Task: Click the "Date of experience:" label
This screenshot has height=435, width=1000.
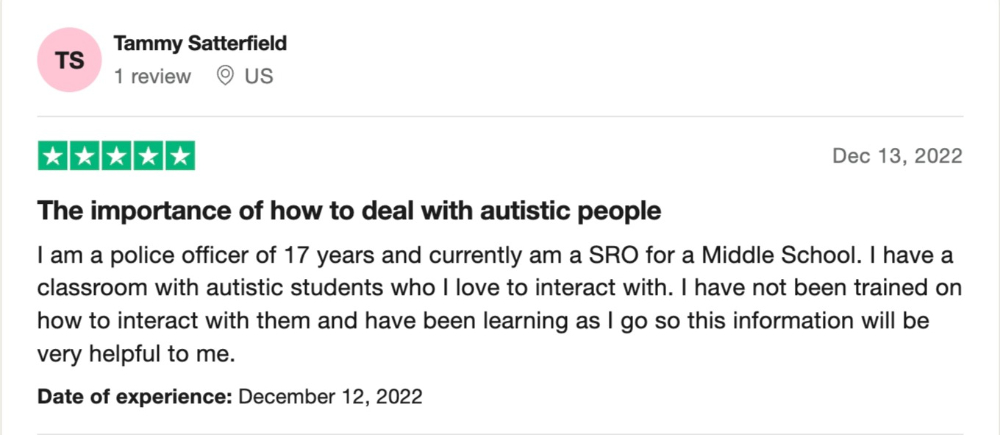Action: [x=135, y=396]
